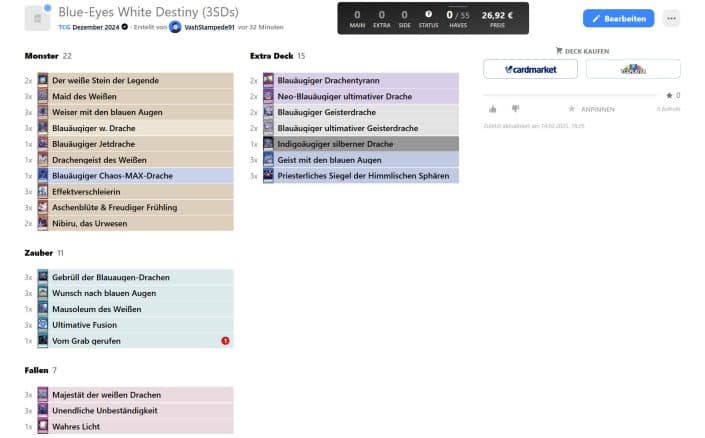The image size is (705, 438).
Task: Click the Blauäugiger Geisterdrache card art icon
Action: [268, 112]
